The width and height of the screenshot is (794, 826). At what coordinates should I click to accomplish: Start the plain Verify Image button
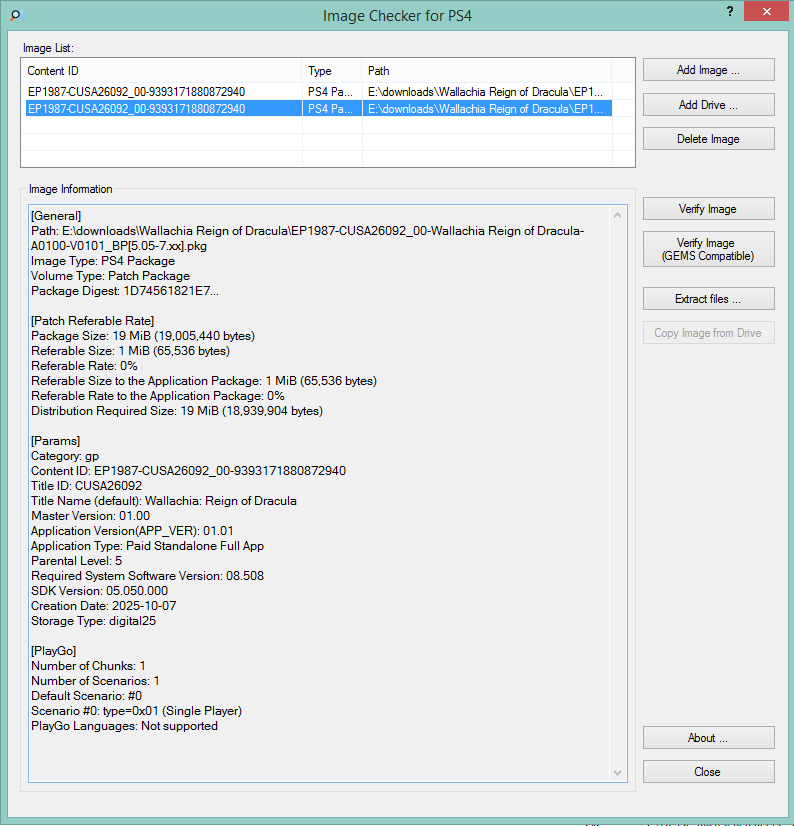click(708, 209)
